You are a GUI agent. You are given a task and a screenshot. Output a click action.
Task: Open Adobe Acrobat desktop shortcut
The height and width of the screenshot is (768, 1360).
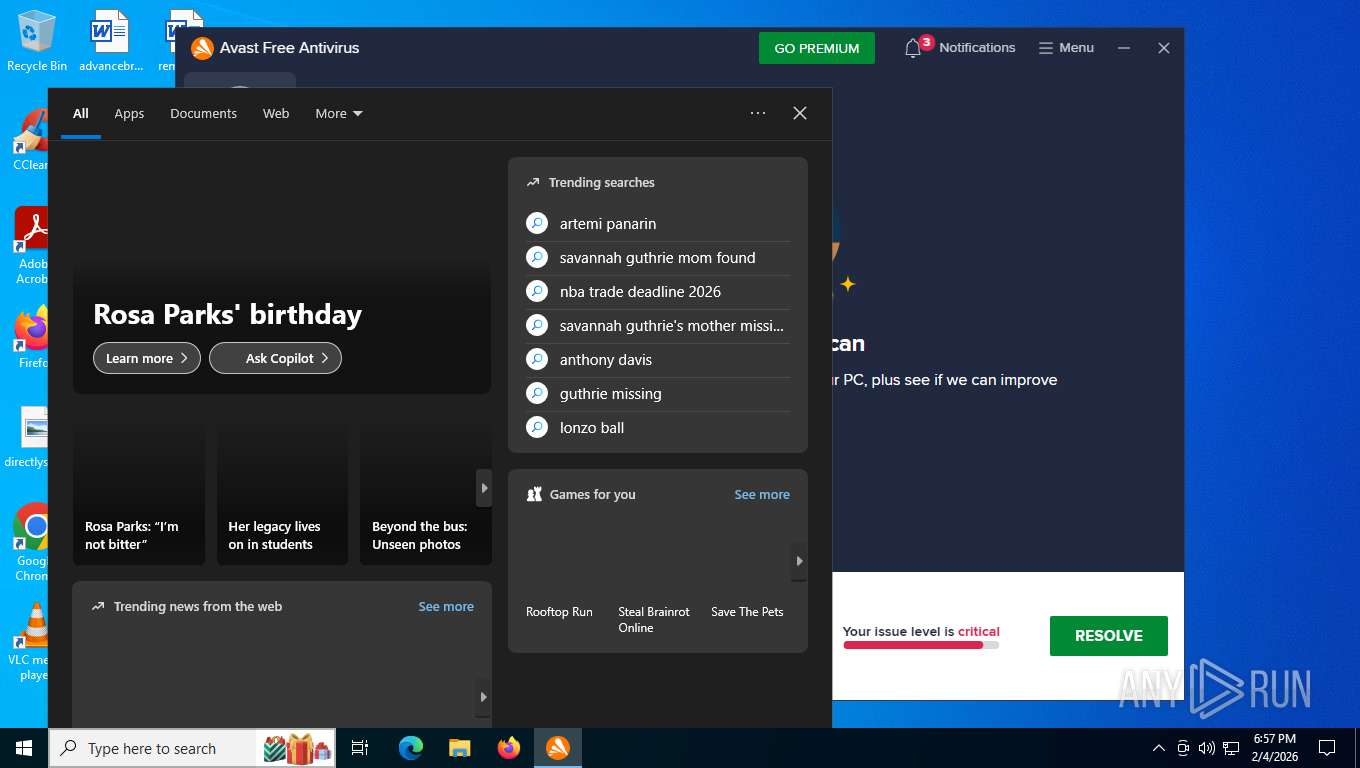[32, 246]
